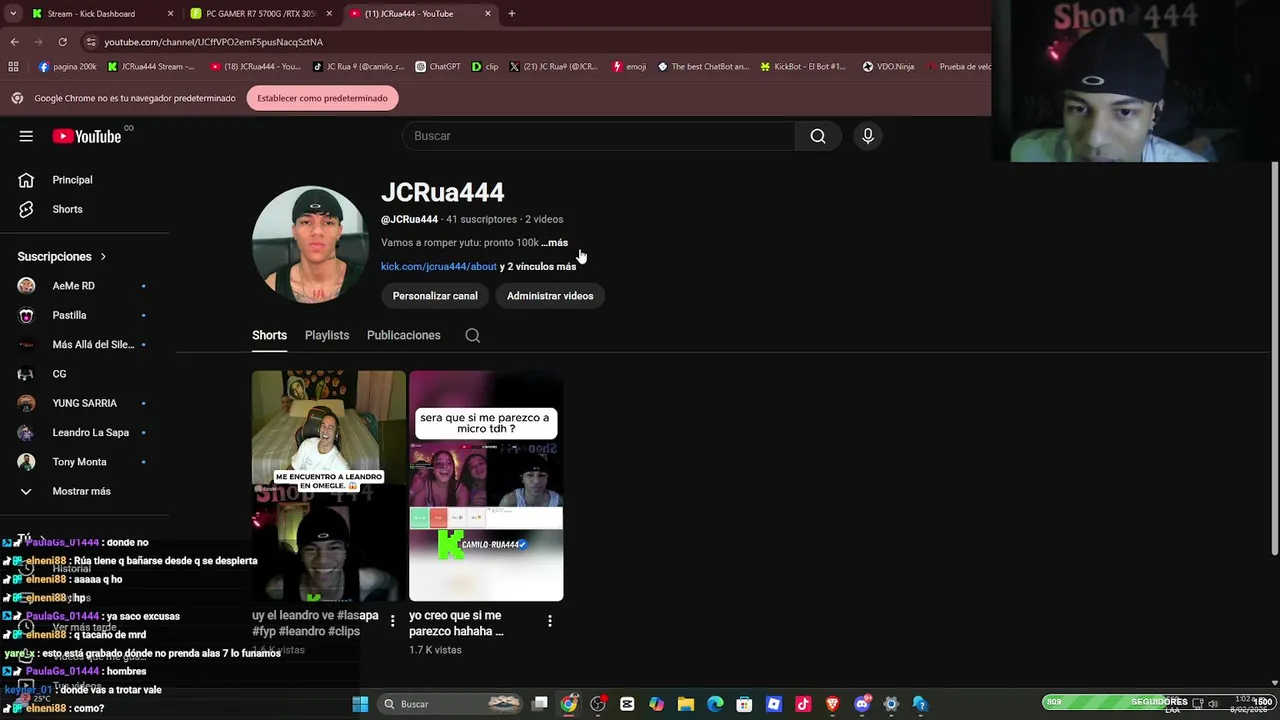Open Microsoft Edge from taskbar
The height and width of the screenshot is (720, 1280).
tap(715, 704)
